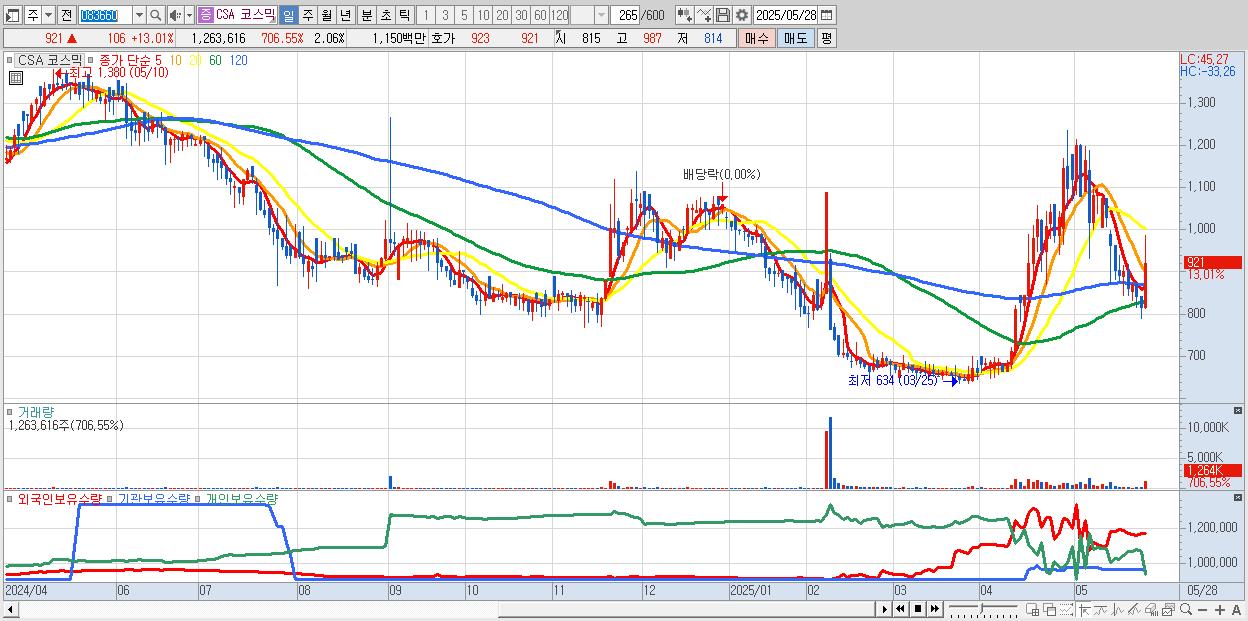Click the stock code input field 083660
1248x621 pixels.
click(x=105, y=15)
